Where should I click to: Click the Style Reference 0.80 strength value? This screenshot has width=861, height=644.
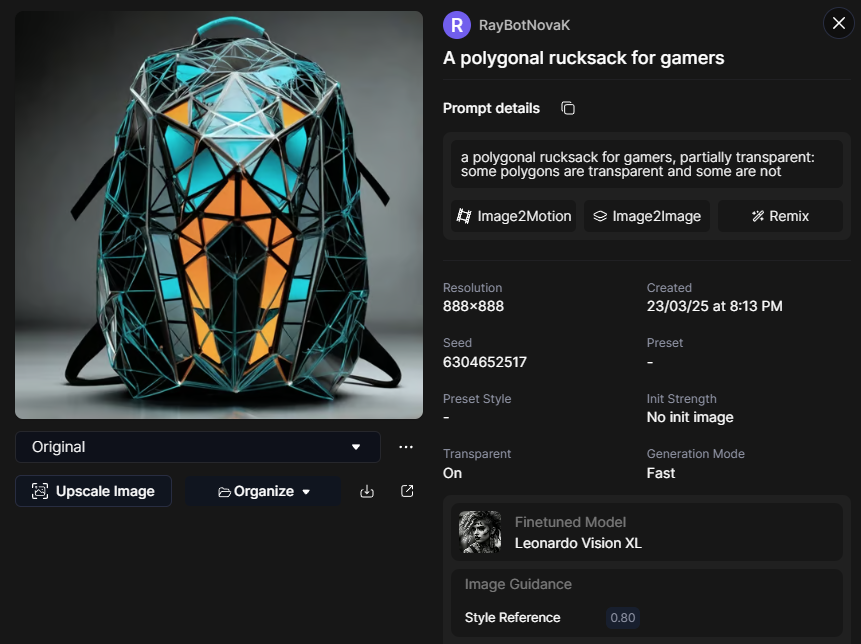coord(623,617)
